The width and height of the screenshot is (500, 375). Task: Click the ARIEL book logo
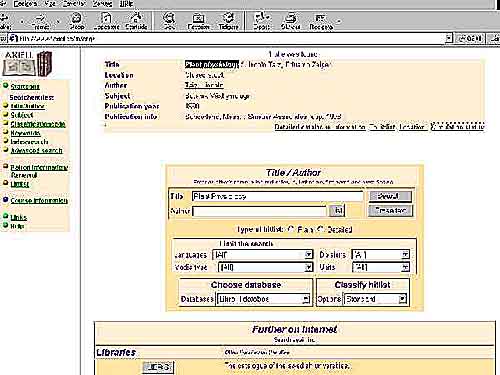[x=27, y=63]
